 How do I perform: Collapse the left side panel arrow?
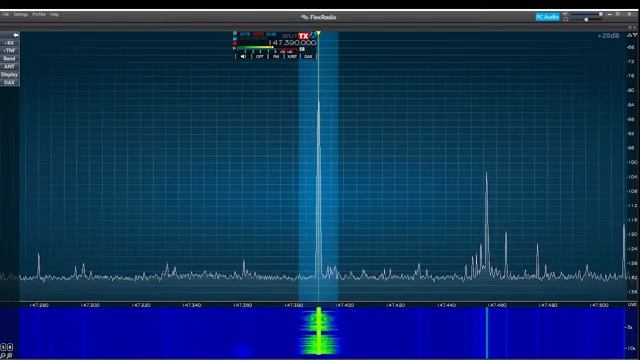point(15,35)
